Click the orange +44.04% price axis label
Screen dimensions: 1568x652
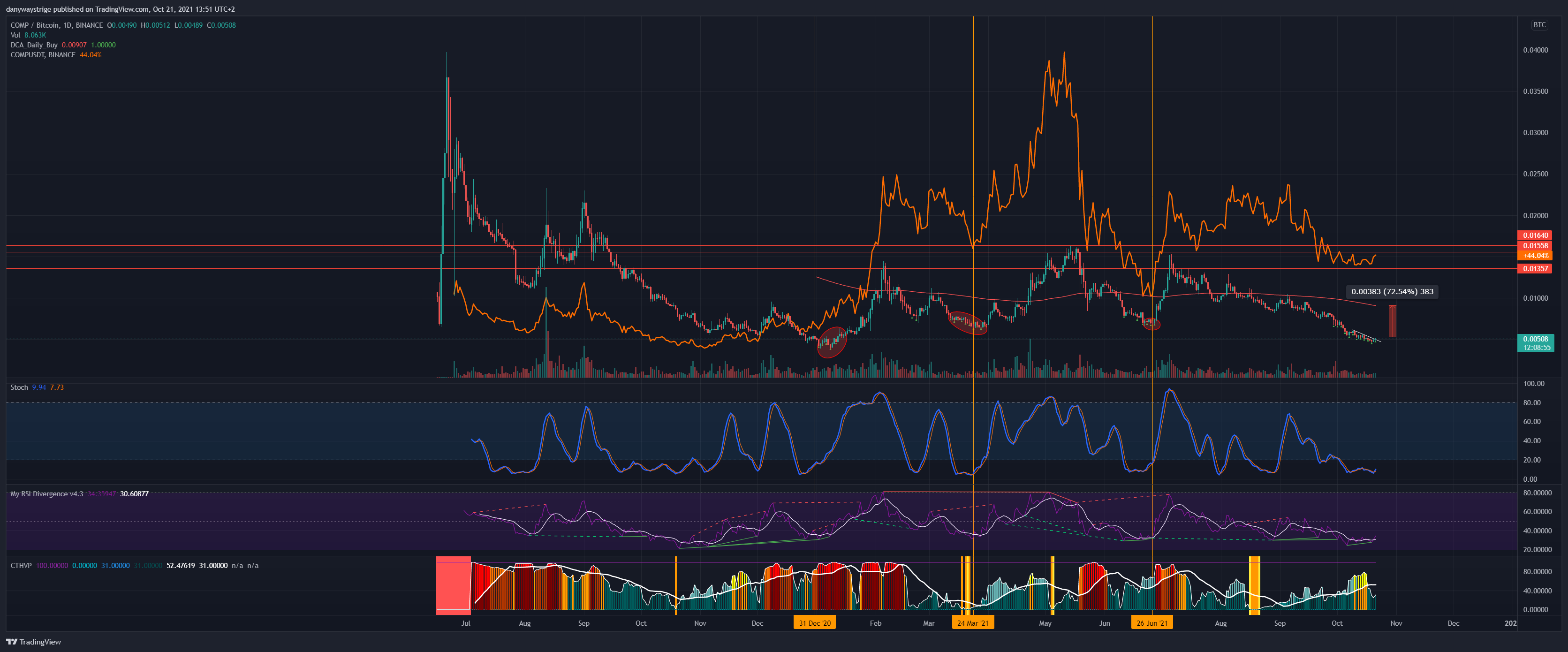(1535, 256)
